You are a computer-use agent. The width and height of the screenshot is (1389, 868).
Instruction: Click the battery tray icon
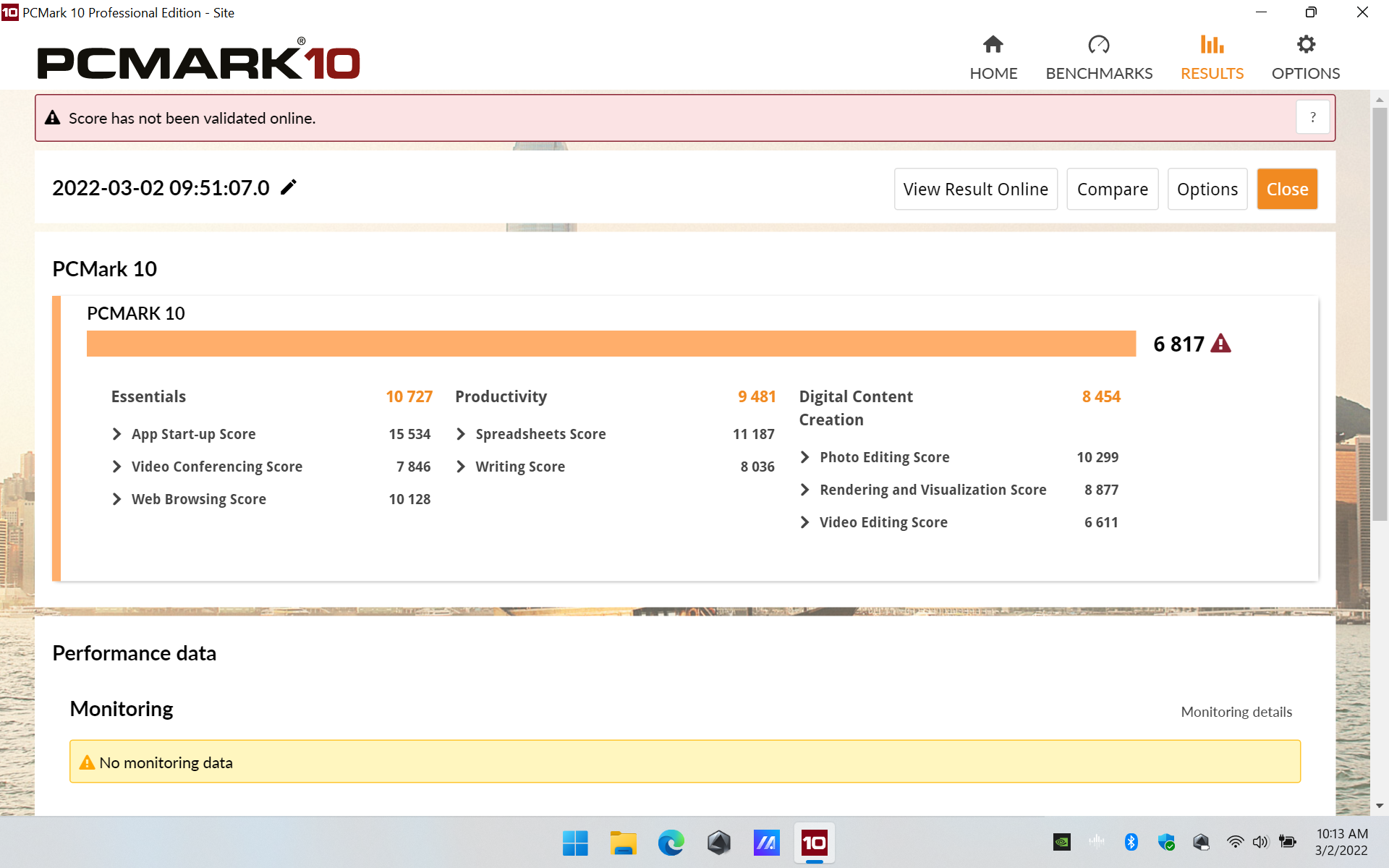point(1287,841)
